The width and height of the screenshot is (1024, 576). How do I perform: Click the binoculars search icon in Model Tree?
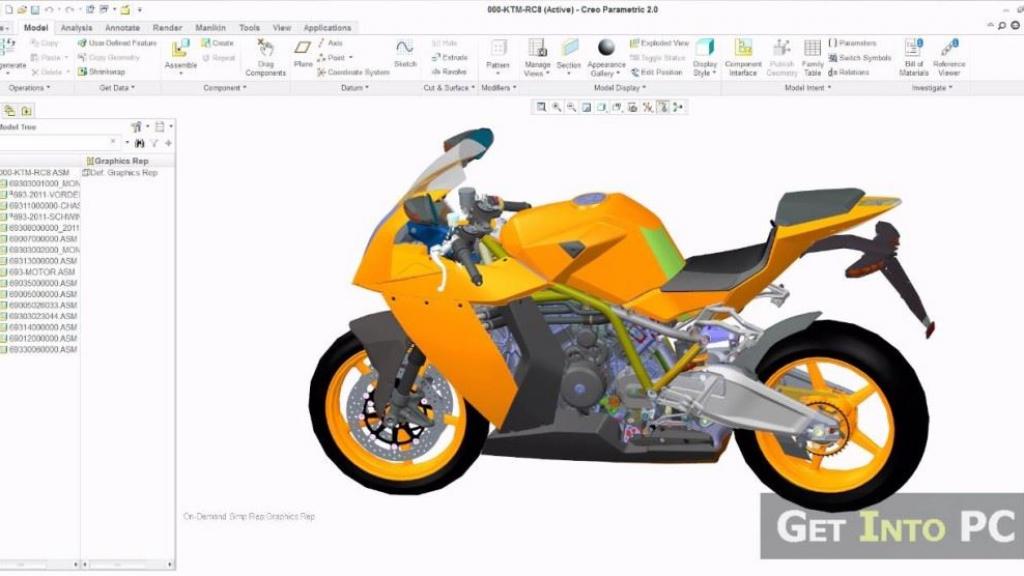tap(139, 143)
